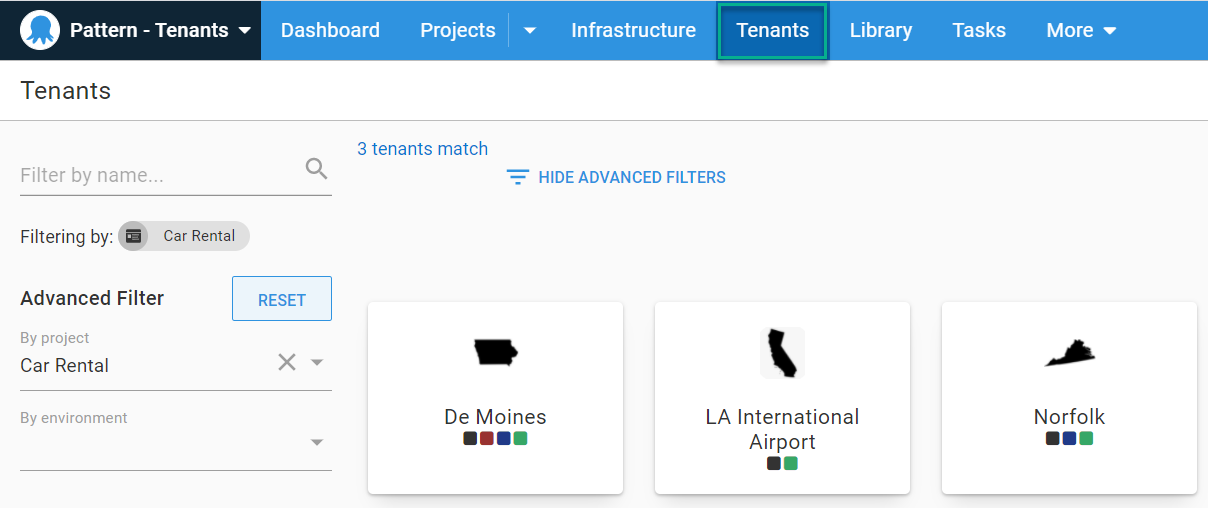Open the Norfolk Virginia-shaped tenant logo

click(1069, 352)
